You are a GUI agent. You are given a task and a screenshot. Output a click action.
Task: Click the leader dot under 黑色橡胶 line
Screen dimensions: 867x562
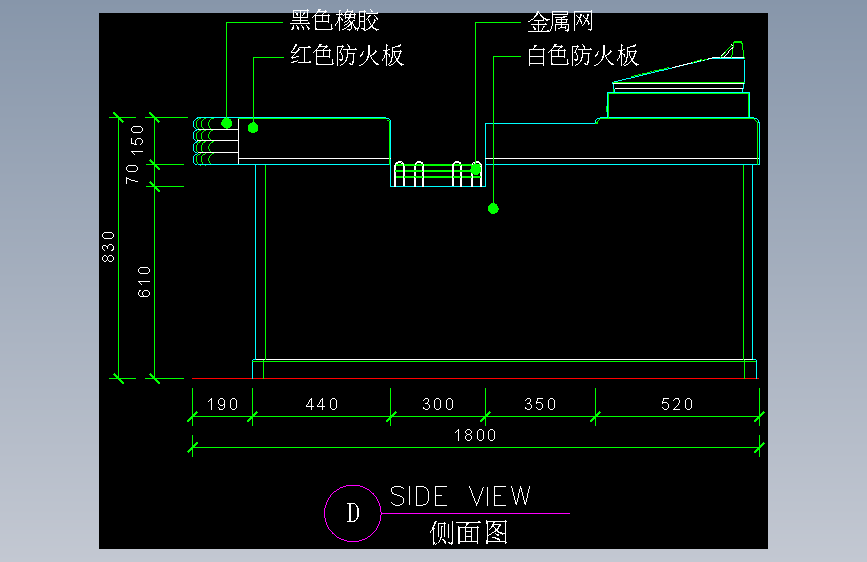[227, 123]
